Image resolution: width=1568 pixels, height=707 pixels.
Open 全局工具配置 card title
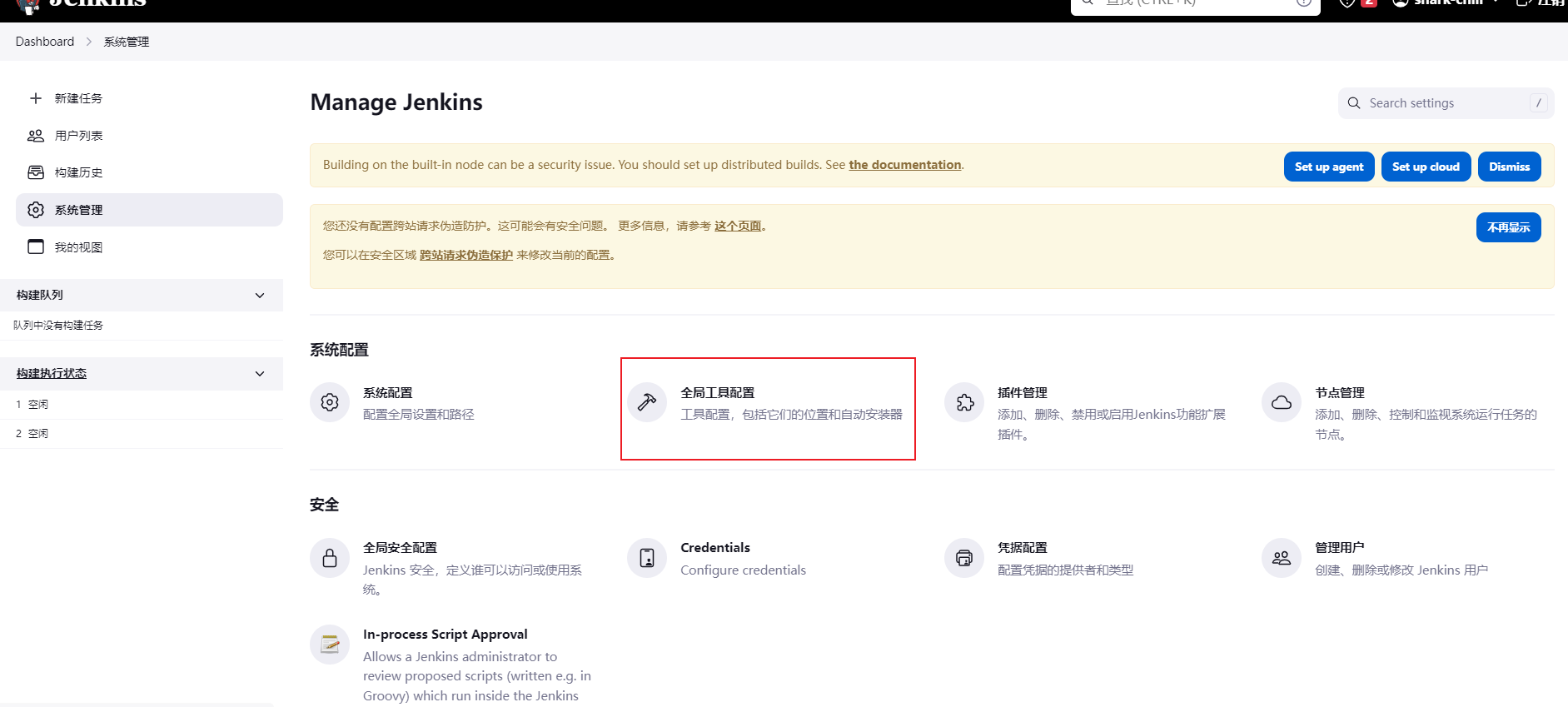[x=718, y=393]
